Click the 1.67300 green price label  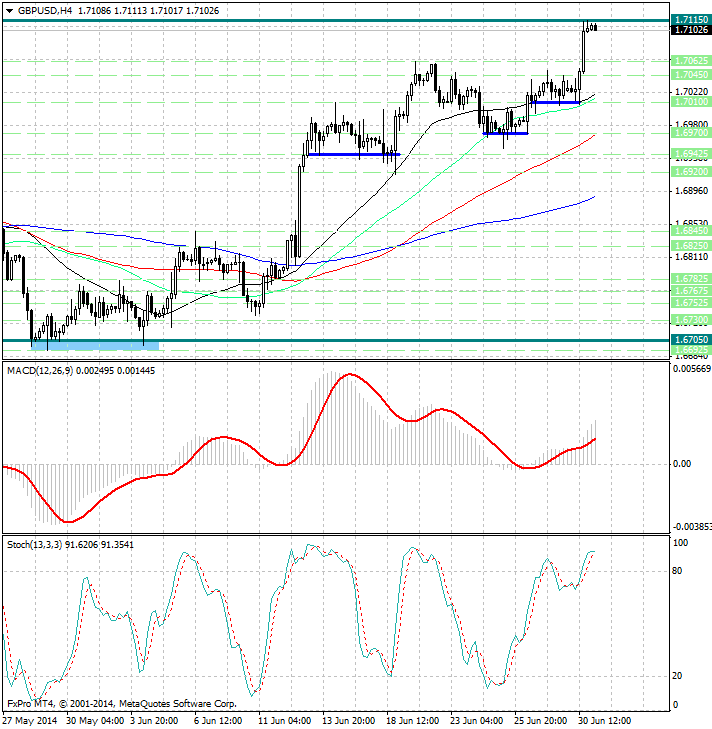coord(691,320)
